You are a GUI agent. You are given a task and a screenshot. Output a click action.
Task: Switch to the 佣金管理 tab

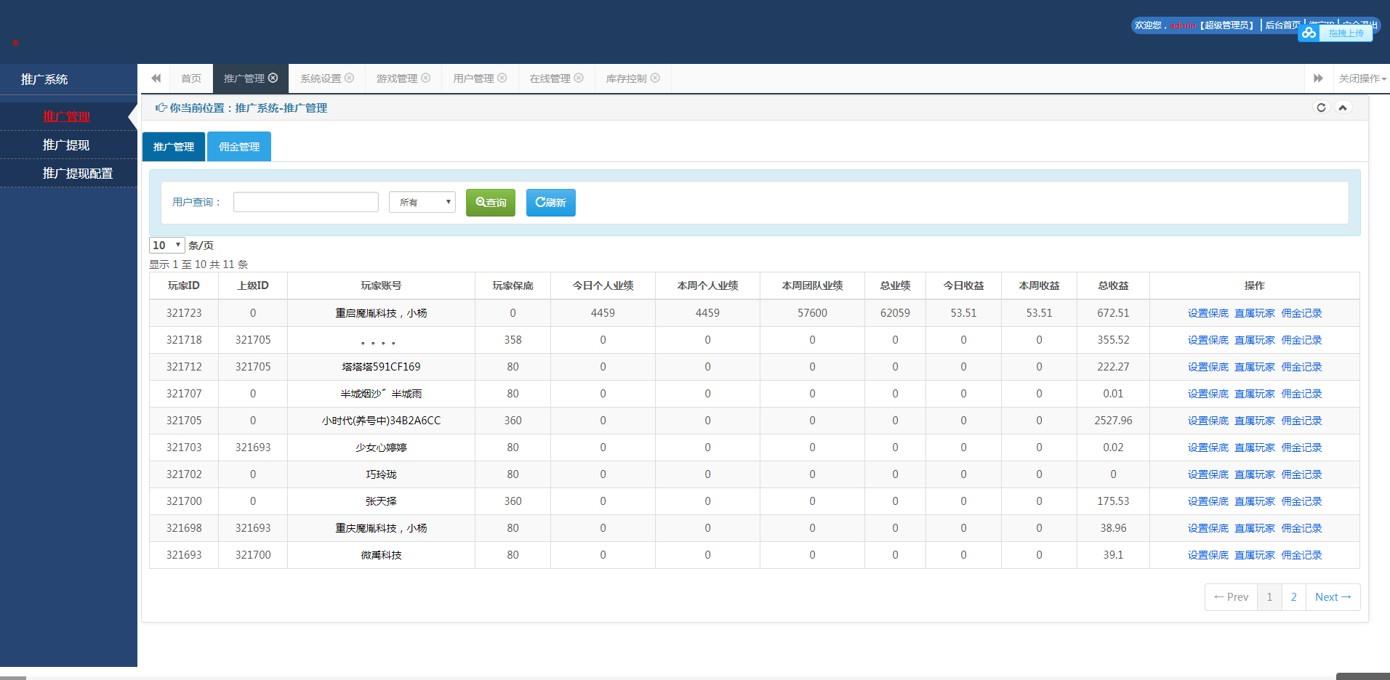tap(239, 147)
